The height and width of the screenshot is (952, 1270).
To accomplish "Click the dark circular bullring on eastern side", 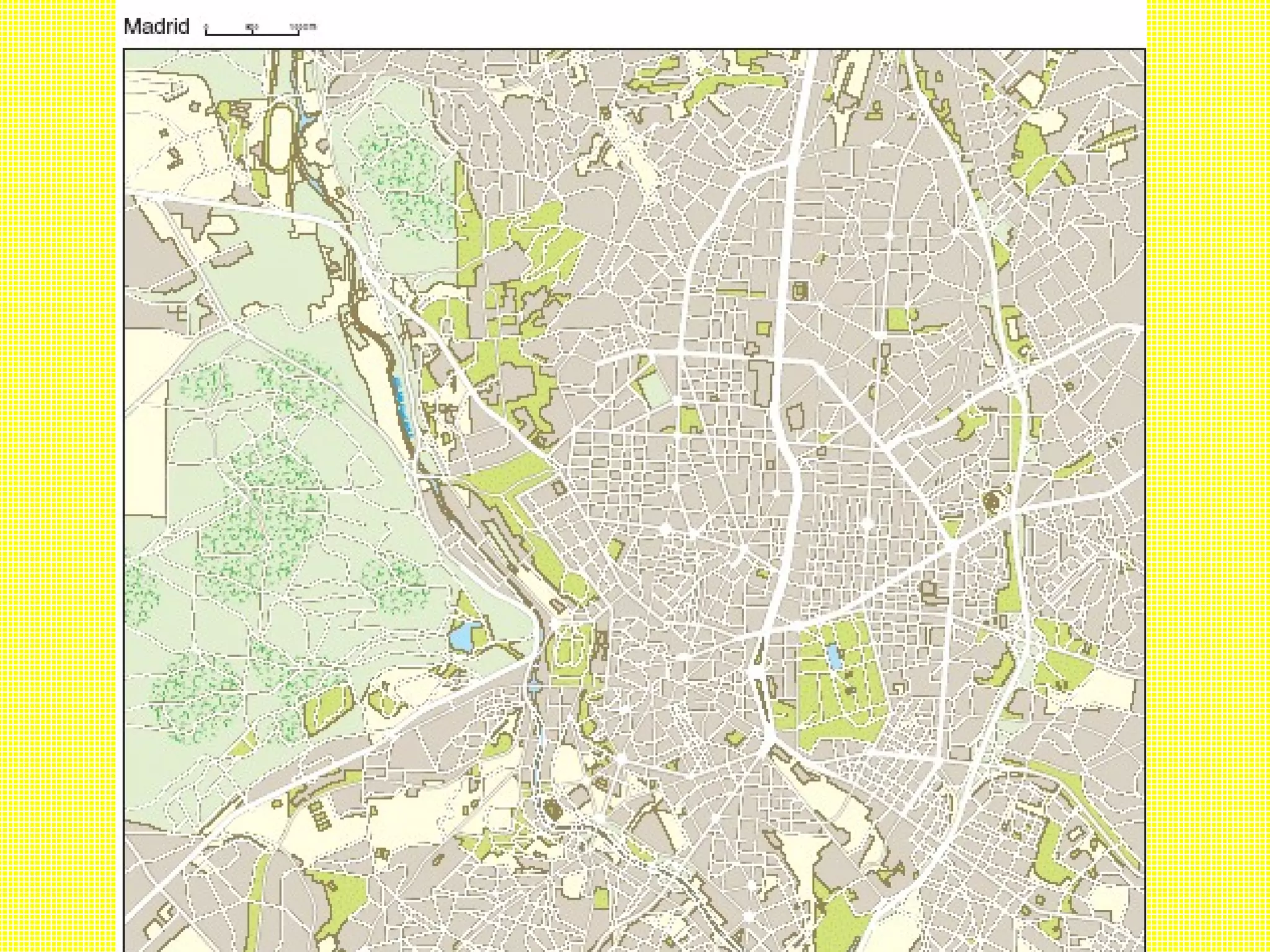I will (x=992, y=501).
